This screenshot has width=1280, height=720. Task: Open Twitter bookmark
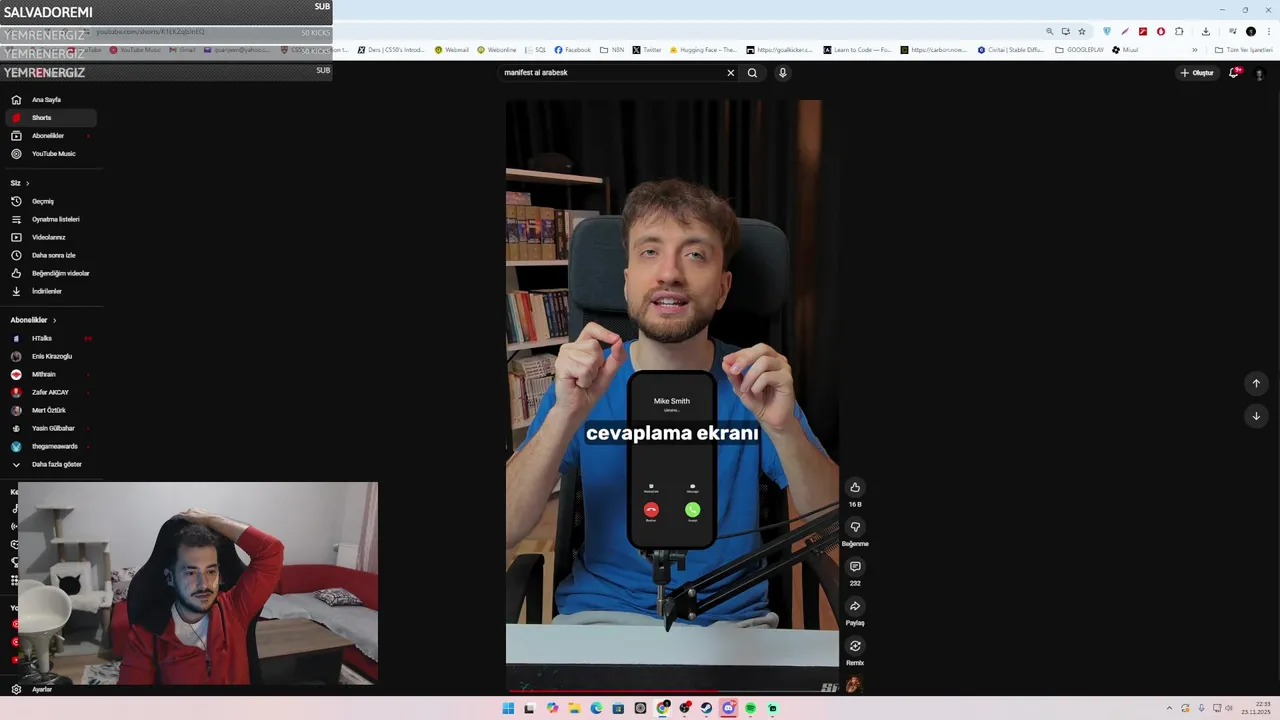[647, 50]
